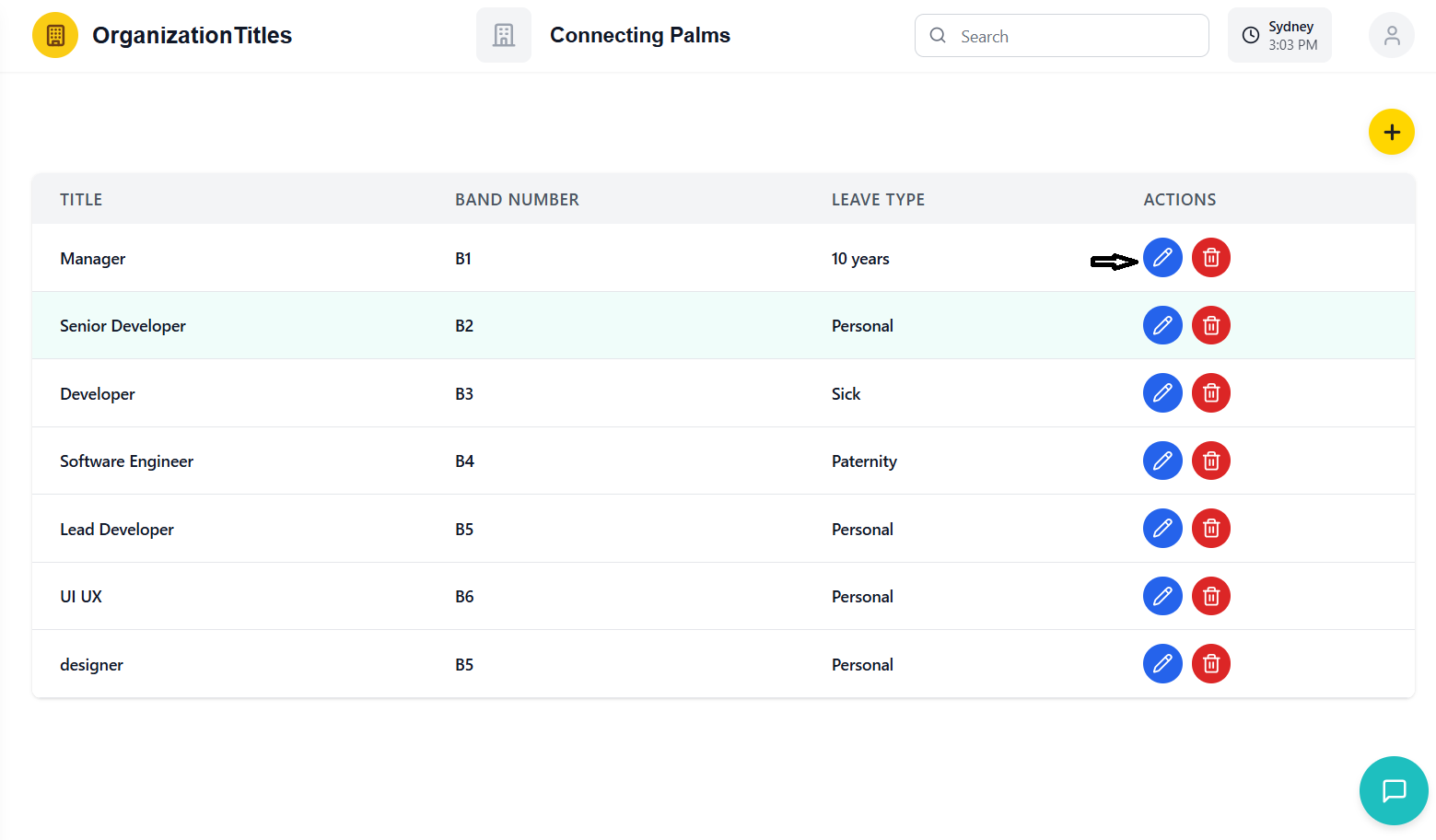
Task: Edit the Manager title row
Action: click(1162, 258)
